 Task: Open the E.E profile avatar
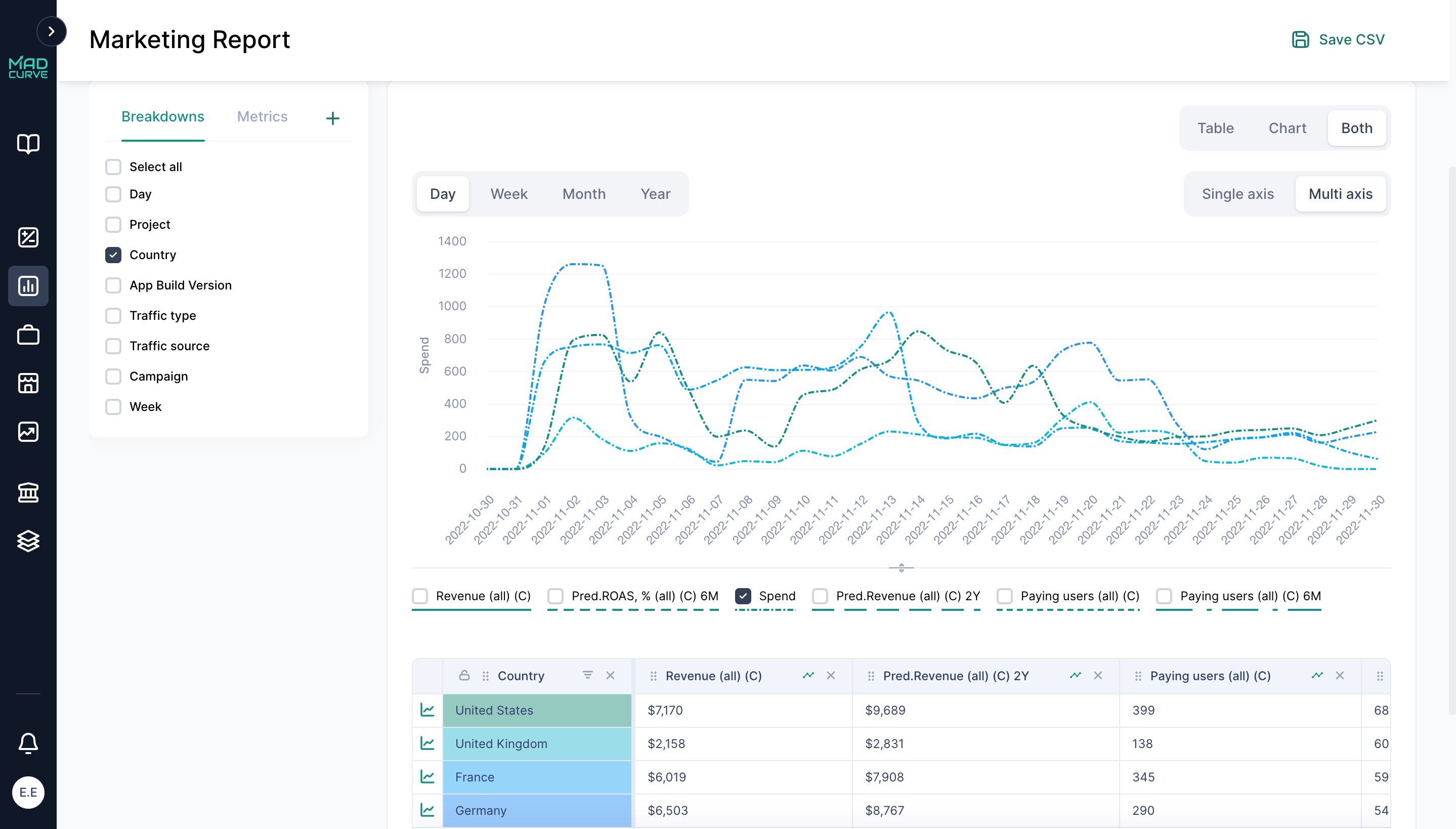click(x=28, y=792)
